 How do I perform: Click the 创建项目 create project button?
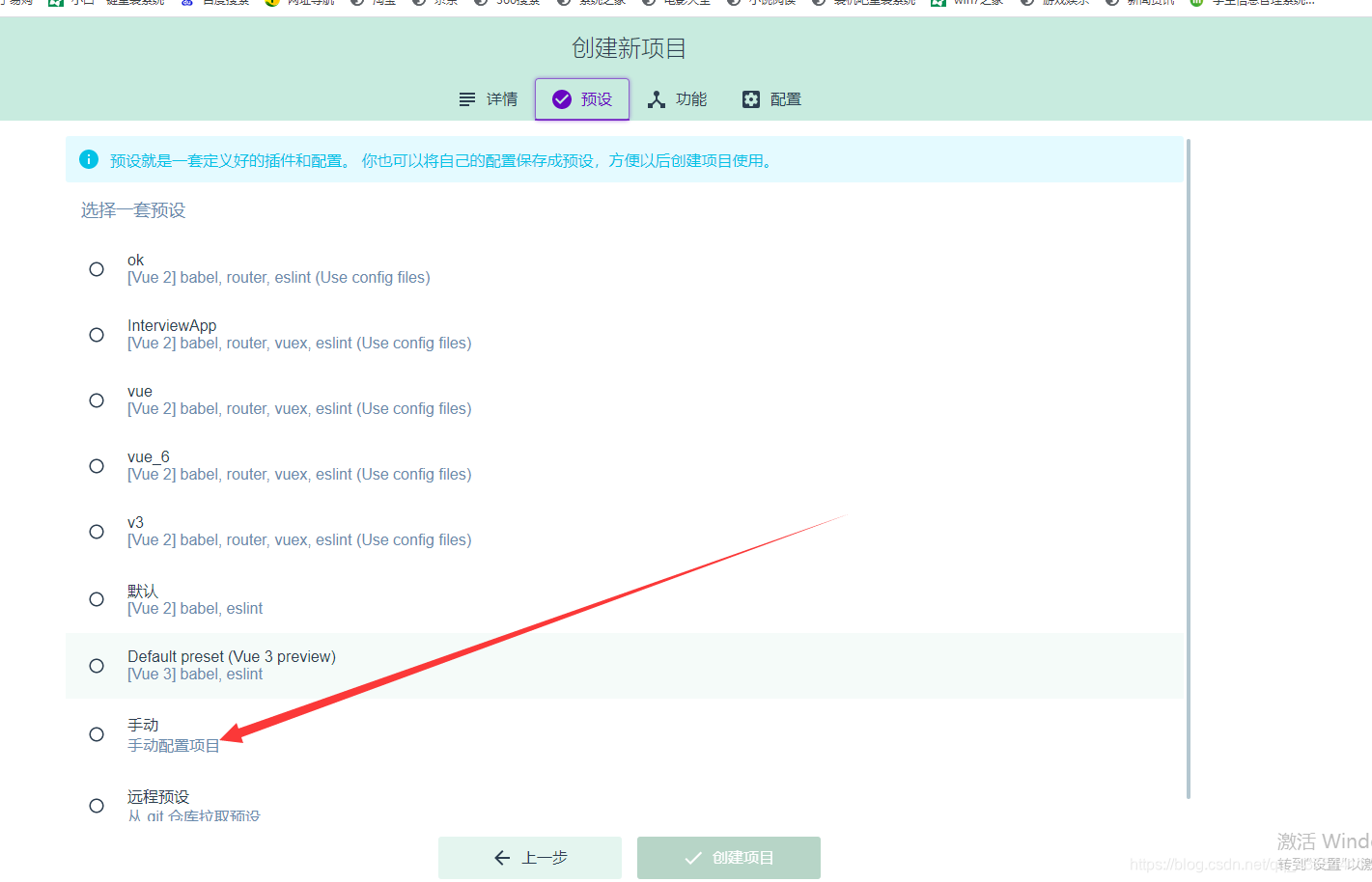coord(729,858)
